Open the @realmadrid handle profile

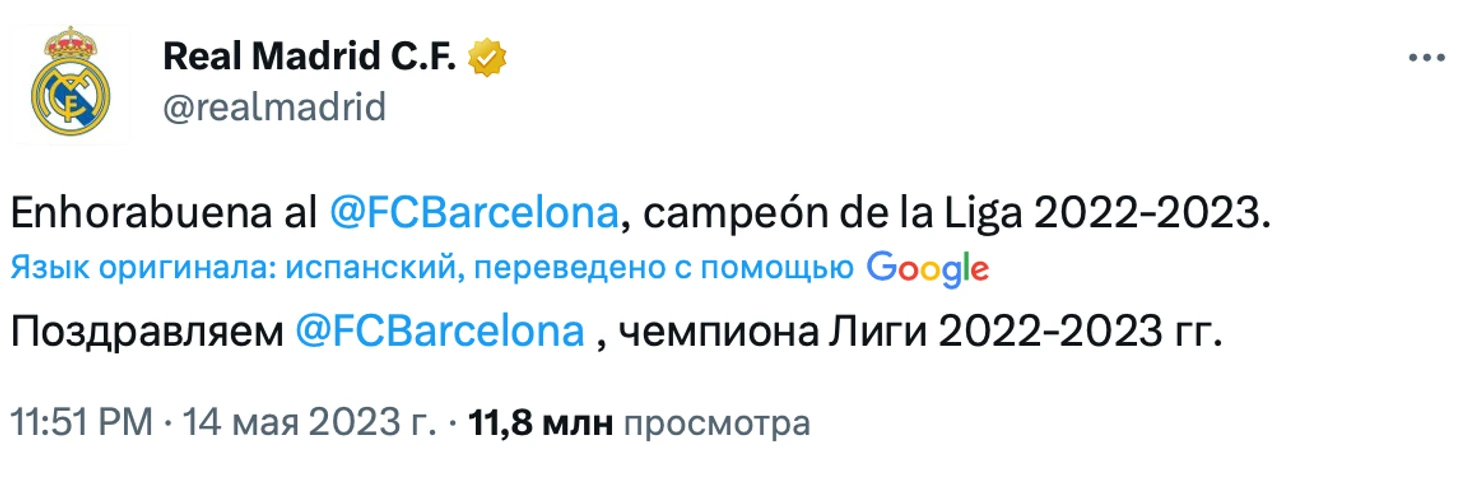pyautogui.click(x=274, y=106)
